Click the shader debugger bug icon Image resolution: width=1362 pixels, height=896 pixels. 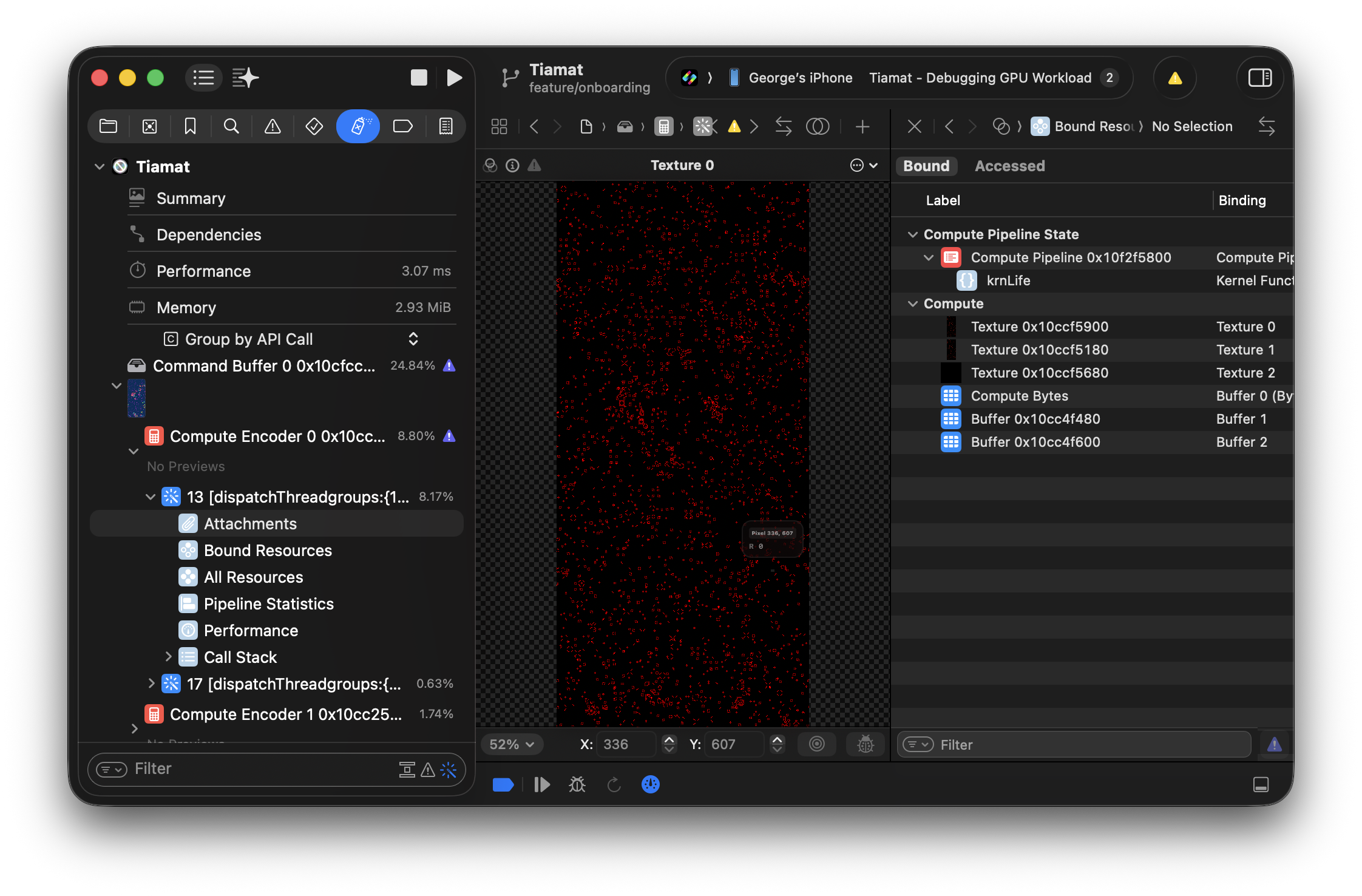click(577, 785)
